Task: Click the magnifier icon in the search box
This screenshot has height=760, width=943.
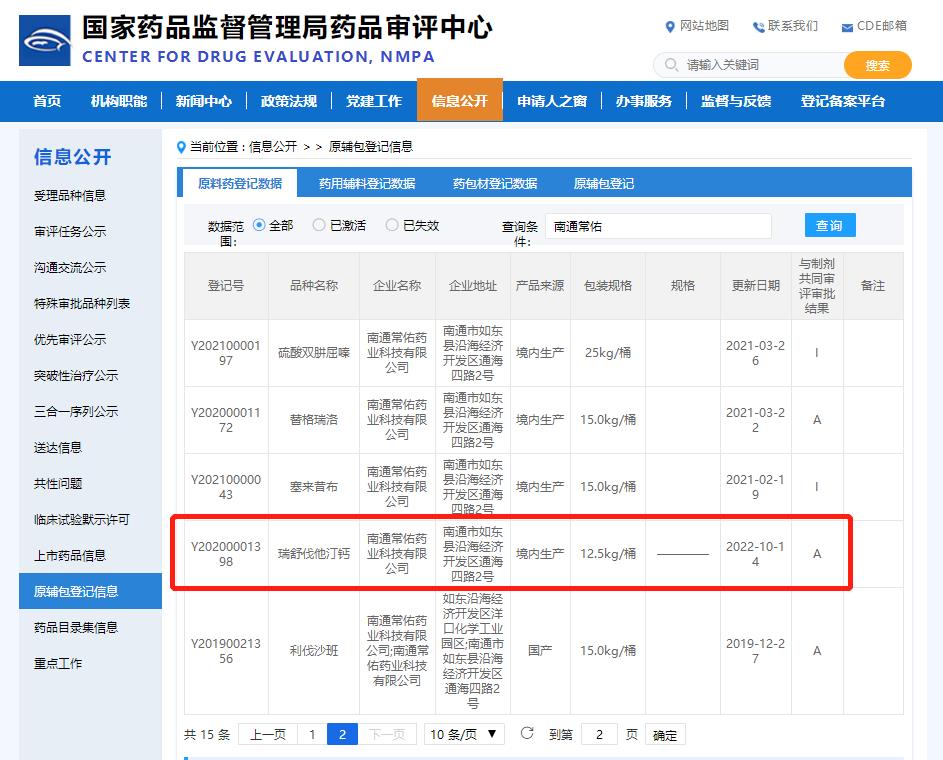Action: pos(670,65)
